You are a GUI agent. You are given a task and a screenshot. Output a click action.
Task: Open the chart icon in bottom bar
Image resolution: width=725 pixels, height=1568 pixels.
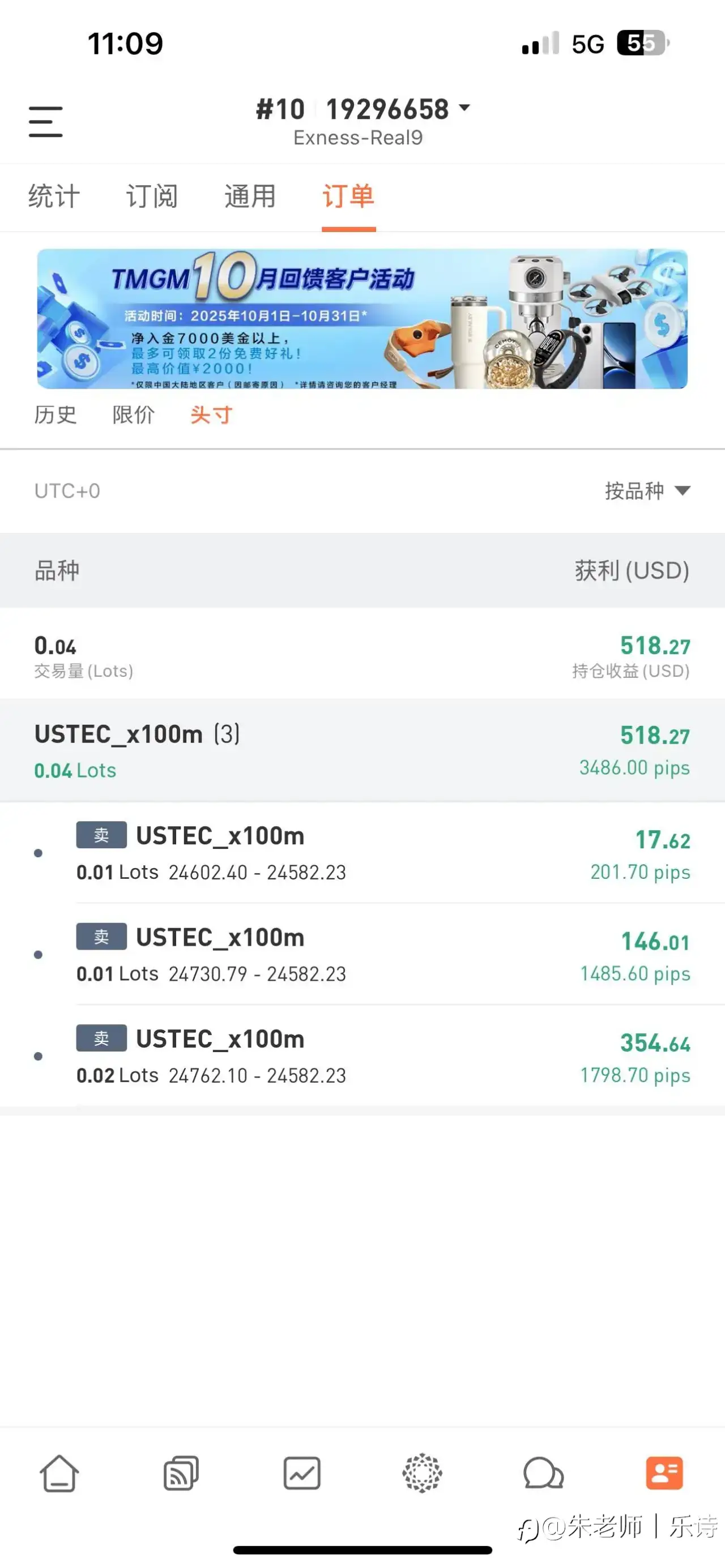[302, 1473]
